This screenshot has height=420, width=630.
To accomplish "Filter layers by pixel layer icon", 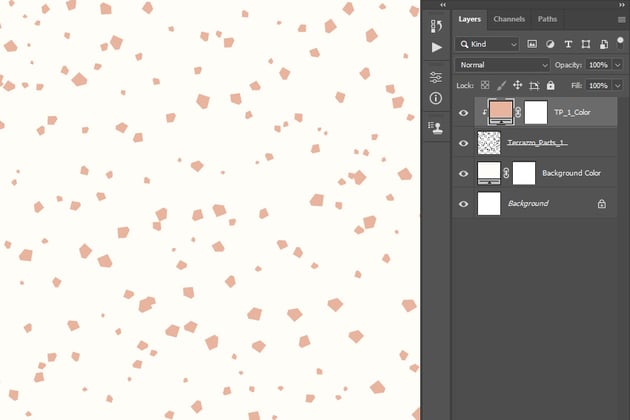I will click(532, 44).
